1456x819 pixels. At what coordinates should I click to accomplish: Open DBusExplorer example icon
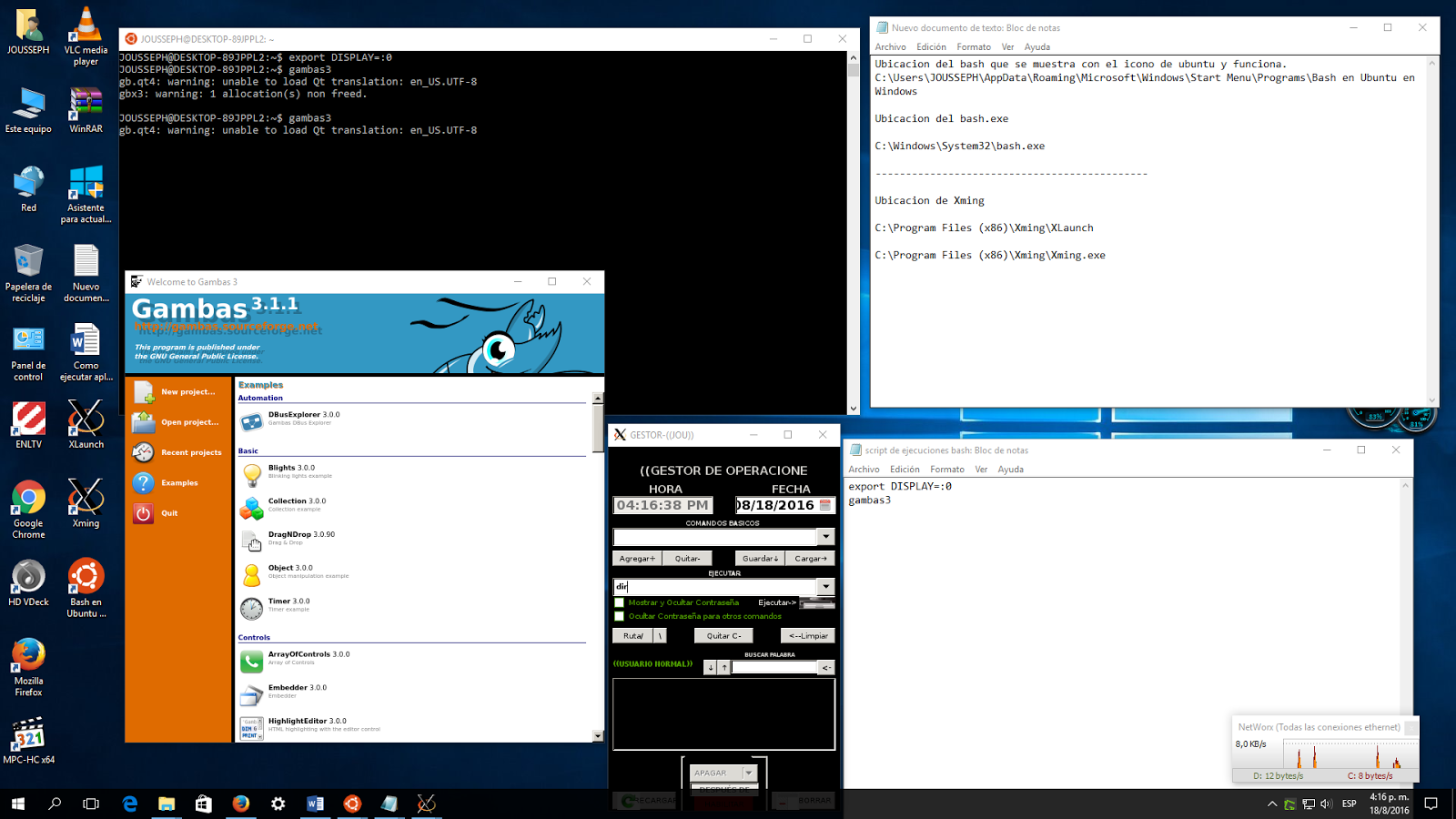252,422
